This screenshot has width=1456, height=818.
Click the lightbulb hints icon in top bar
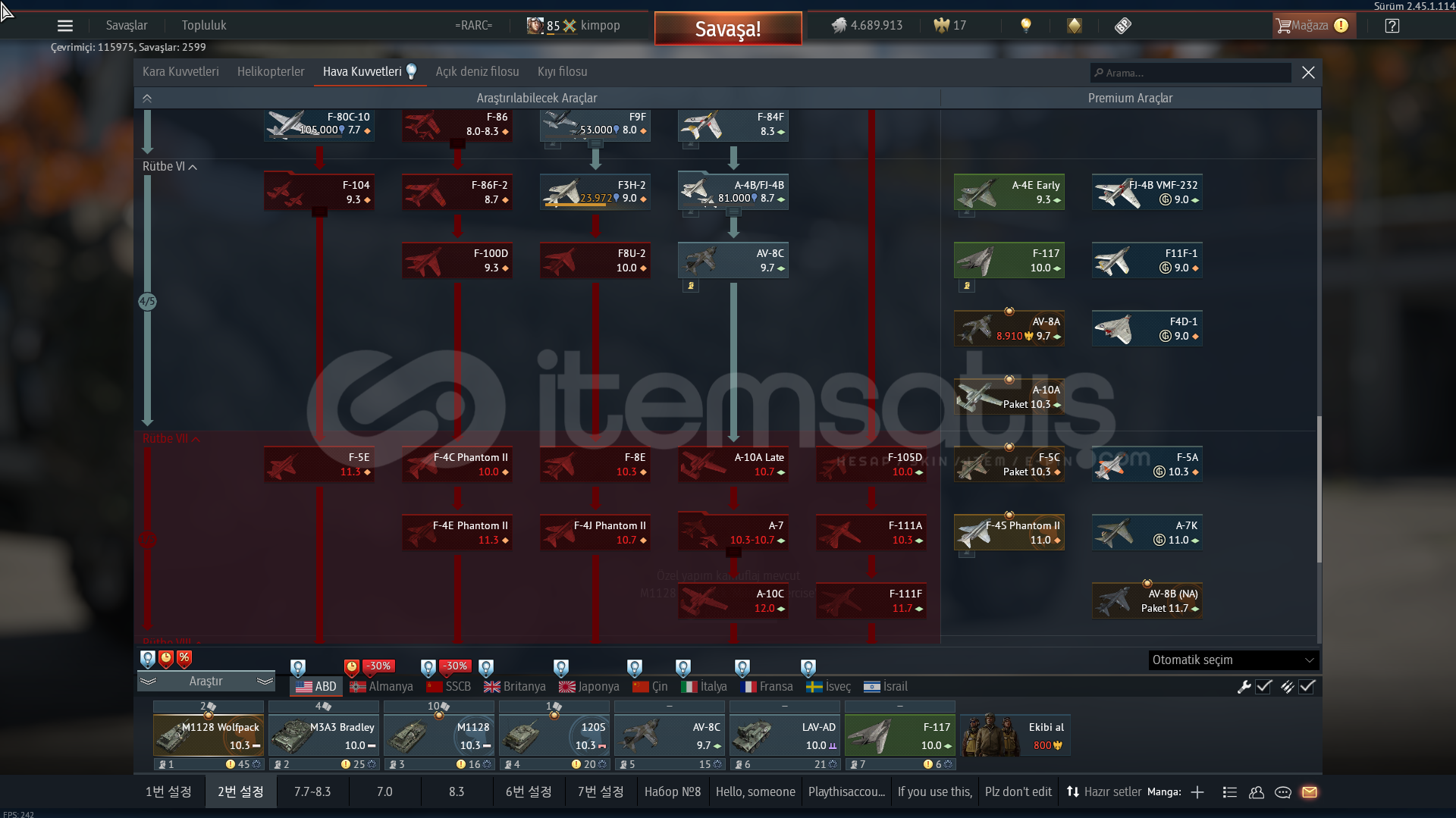(1026, 25)
